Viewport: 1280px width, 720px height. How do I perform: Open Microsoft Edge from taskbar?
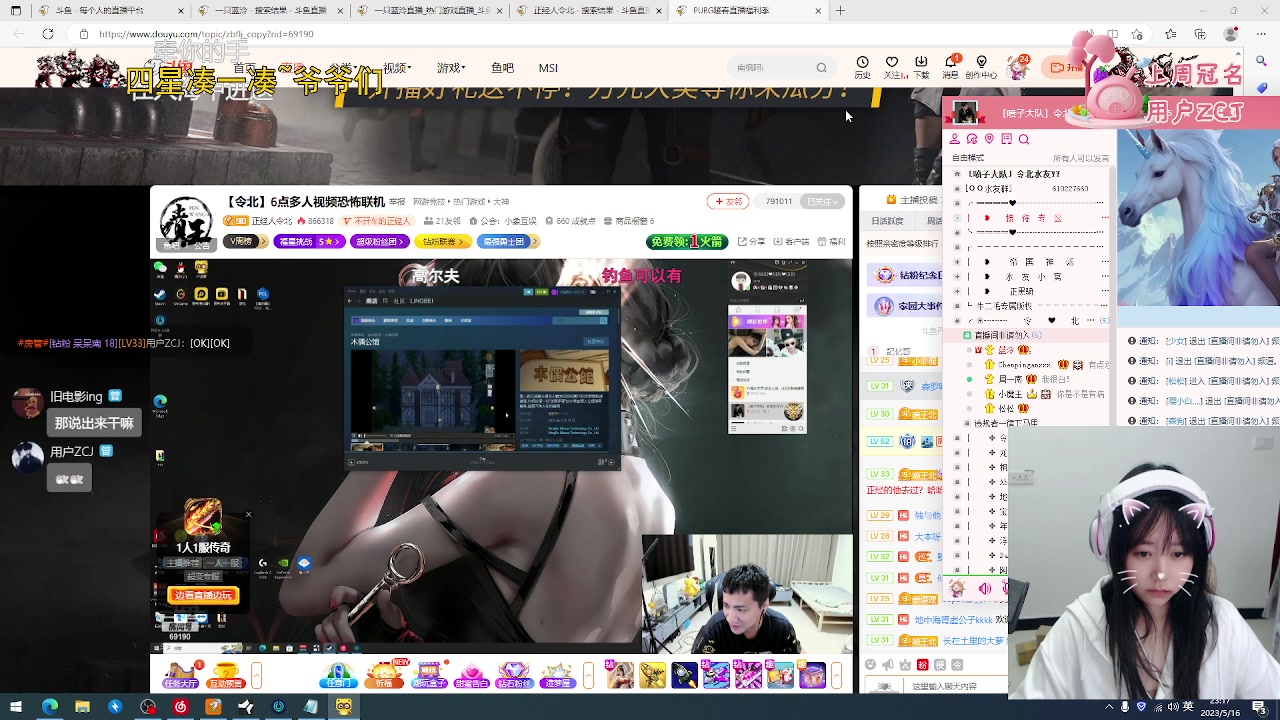pos(49,707)
